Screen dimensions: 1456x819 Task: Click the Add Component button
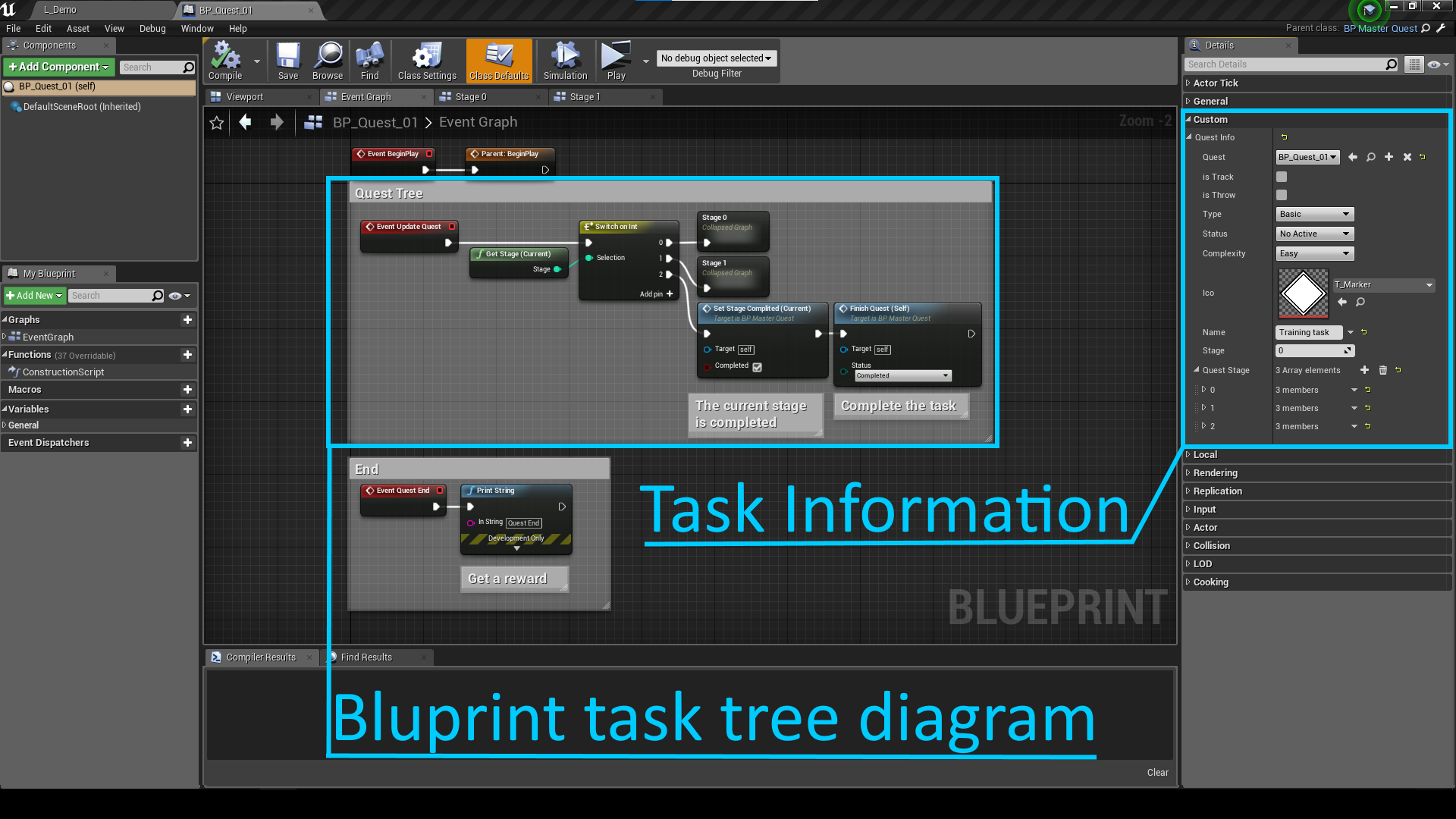coord(58,67)
